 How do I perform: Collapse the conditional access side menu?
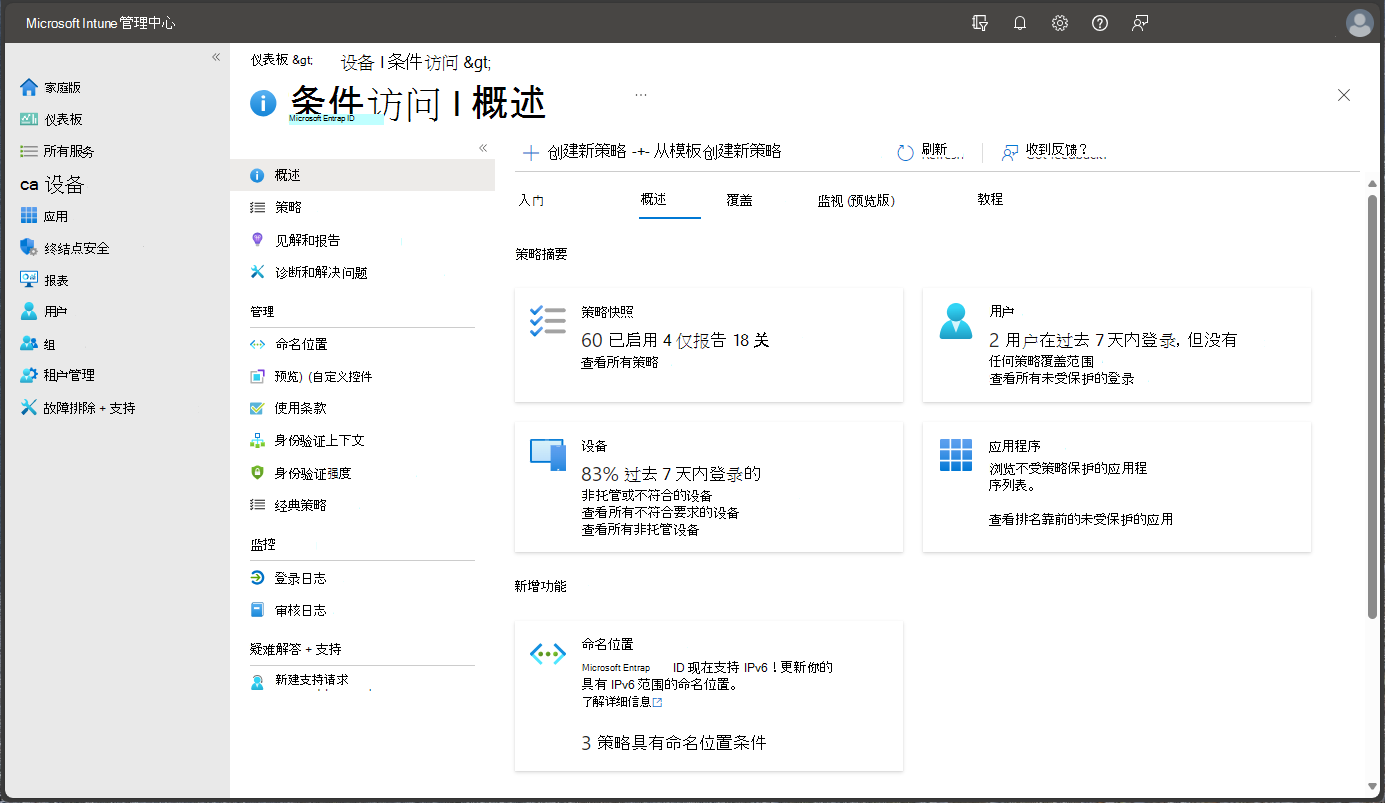[482, 148]
